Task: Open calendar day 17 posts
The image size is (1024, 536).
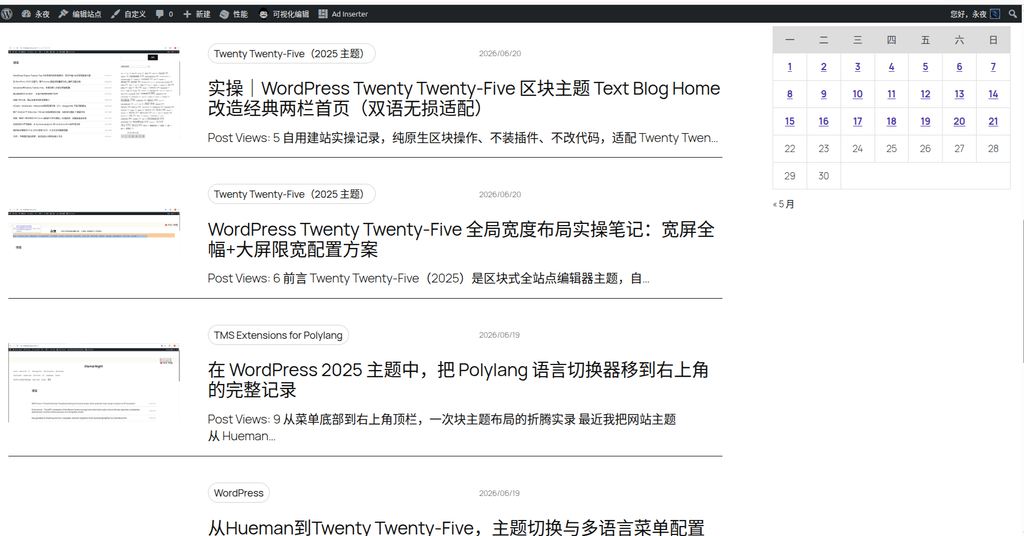Action: click(x=857, y=121)
